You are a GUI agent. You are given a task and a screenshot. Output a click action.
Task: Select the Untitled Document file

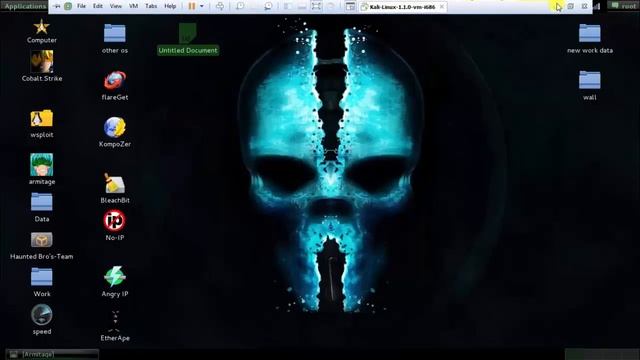click(188, 33)
